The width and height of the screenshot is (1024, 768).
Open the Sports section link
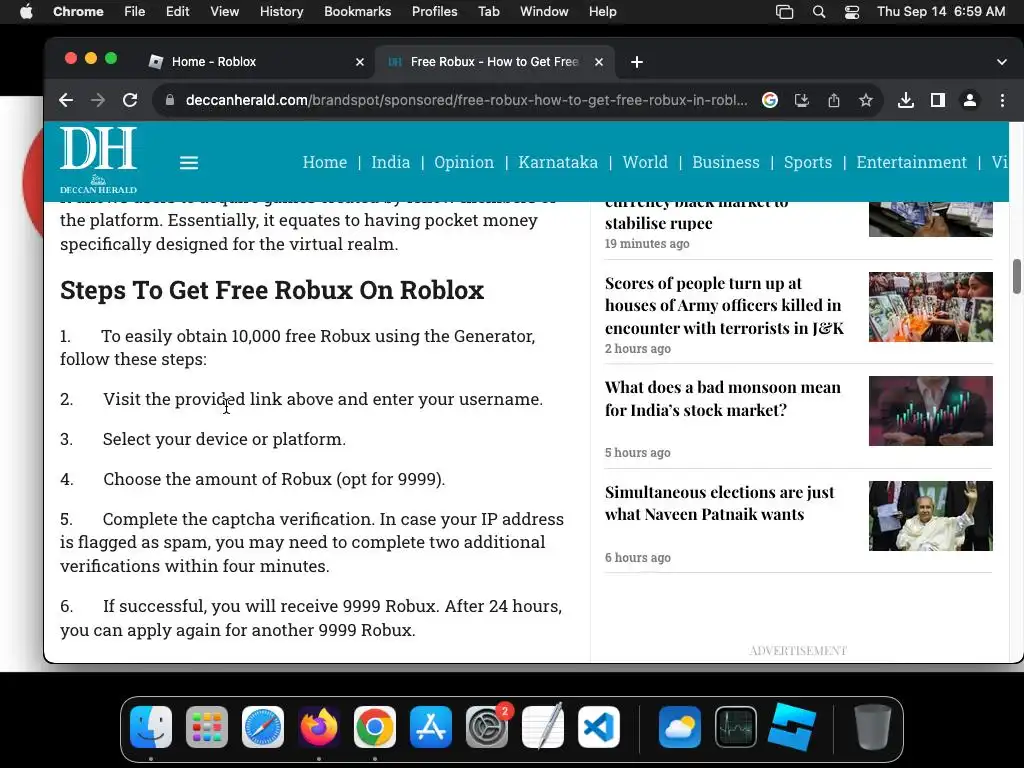coord(808,162)
